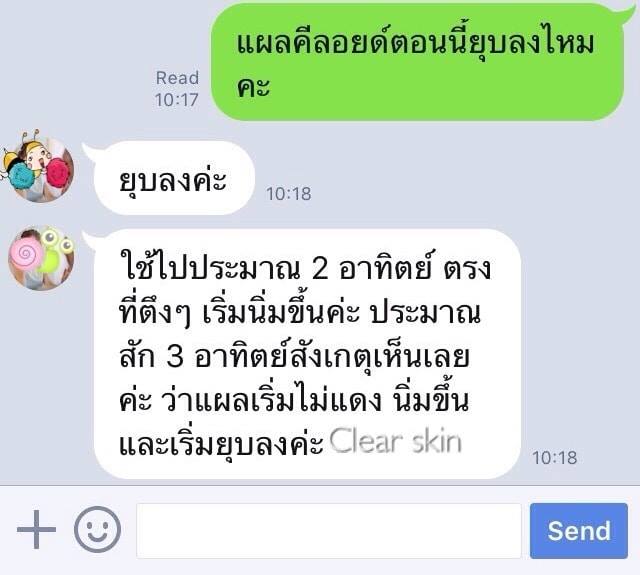Viewport: 640px width, 575px height.
Task: Open the smiley emoji sticker picker
Action: point(97,529)
